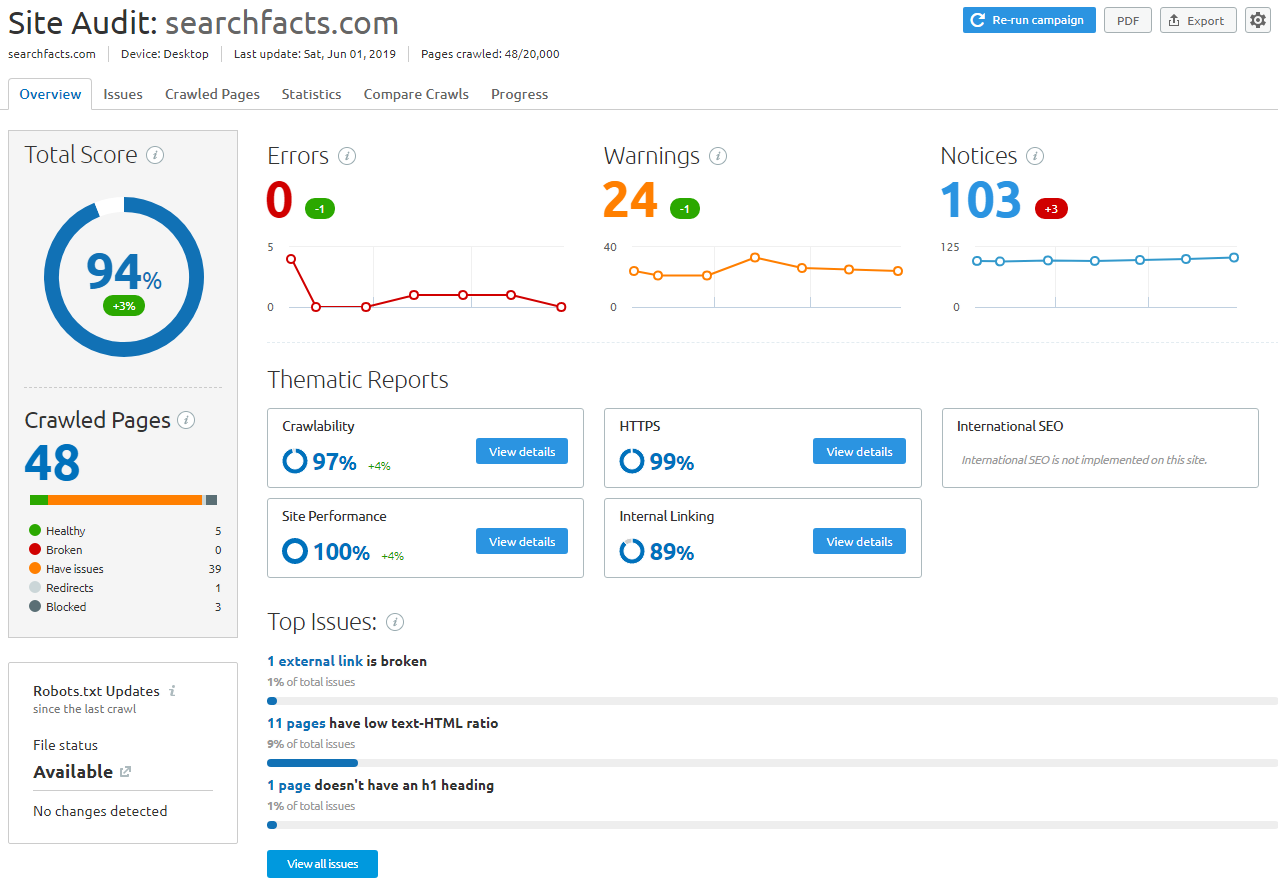Click the dark gray Blocked legend dot

click(x=35, y=607)
